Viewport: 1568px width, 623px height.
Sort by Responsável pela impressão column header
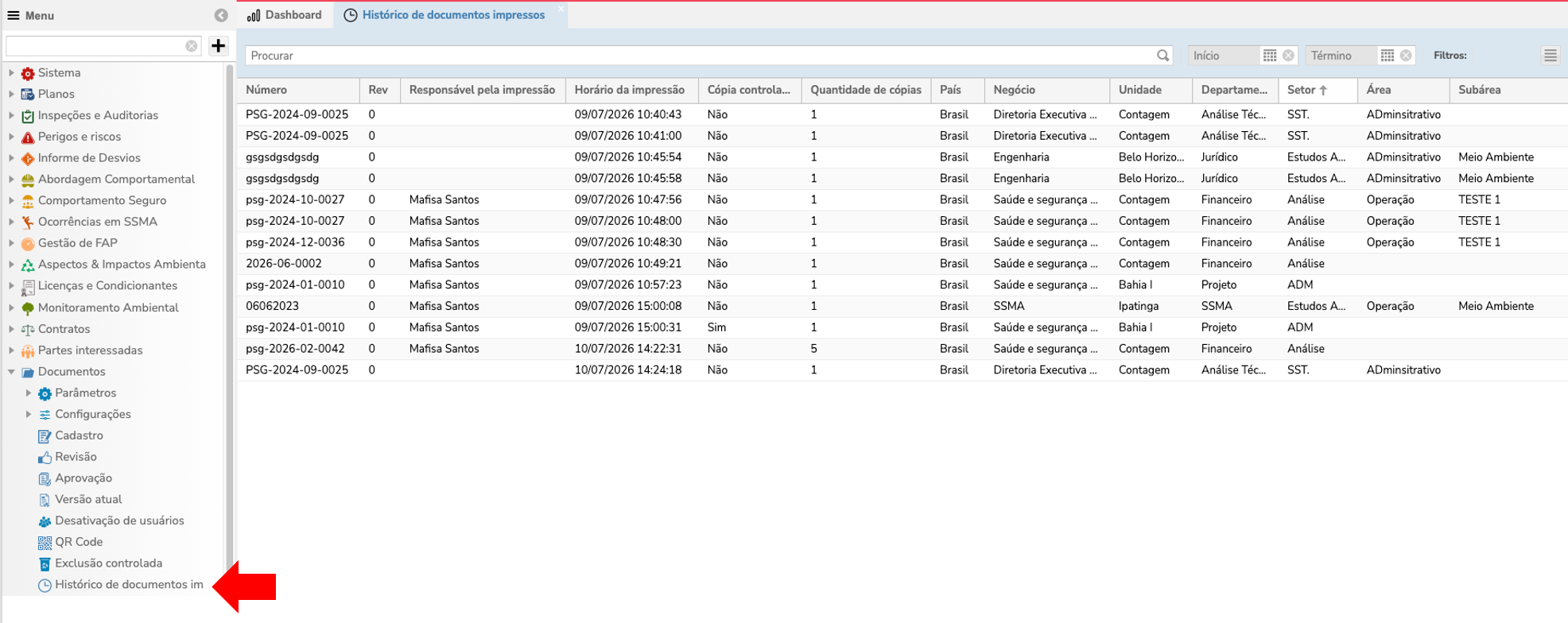(x=482, y=90)
